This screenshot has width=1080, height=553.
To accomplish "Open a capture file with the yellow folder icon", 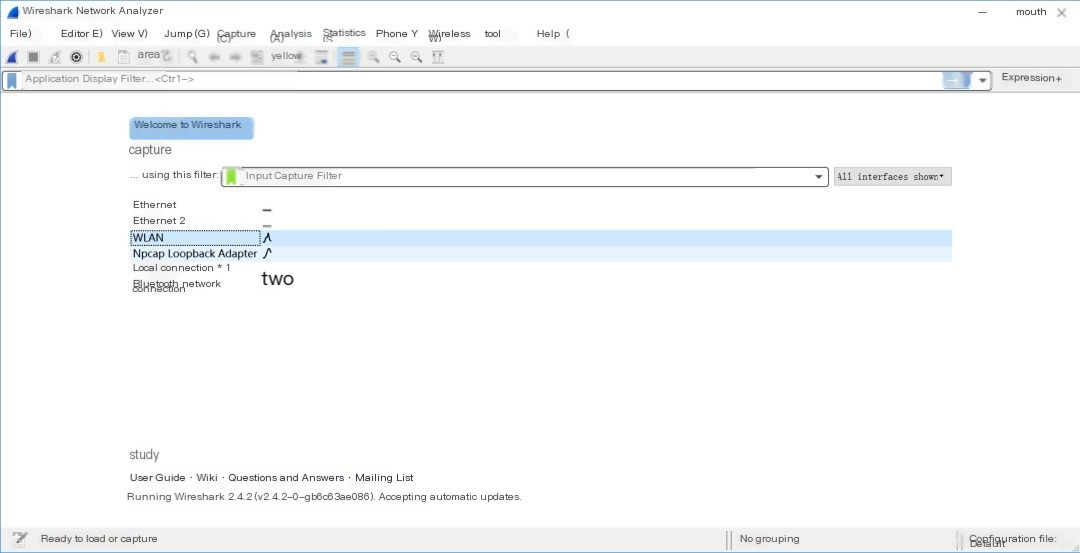I will (x=101, y=57).
